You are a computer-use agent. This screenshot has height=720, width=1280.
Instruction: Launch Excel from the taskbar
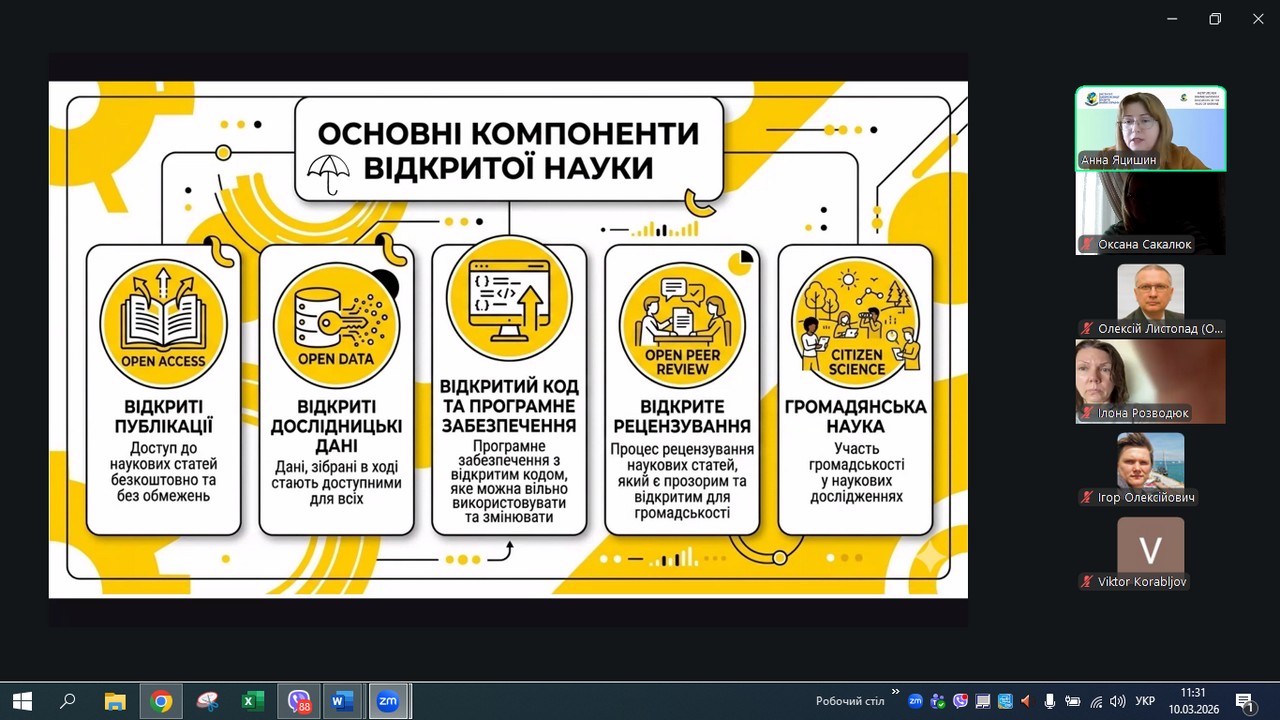pyautogui.click(x=252, y=701)
